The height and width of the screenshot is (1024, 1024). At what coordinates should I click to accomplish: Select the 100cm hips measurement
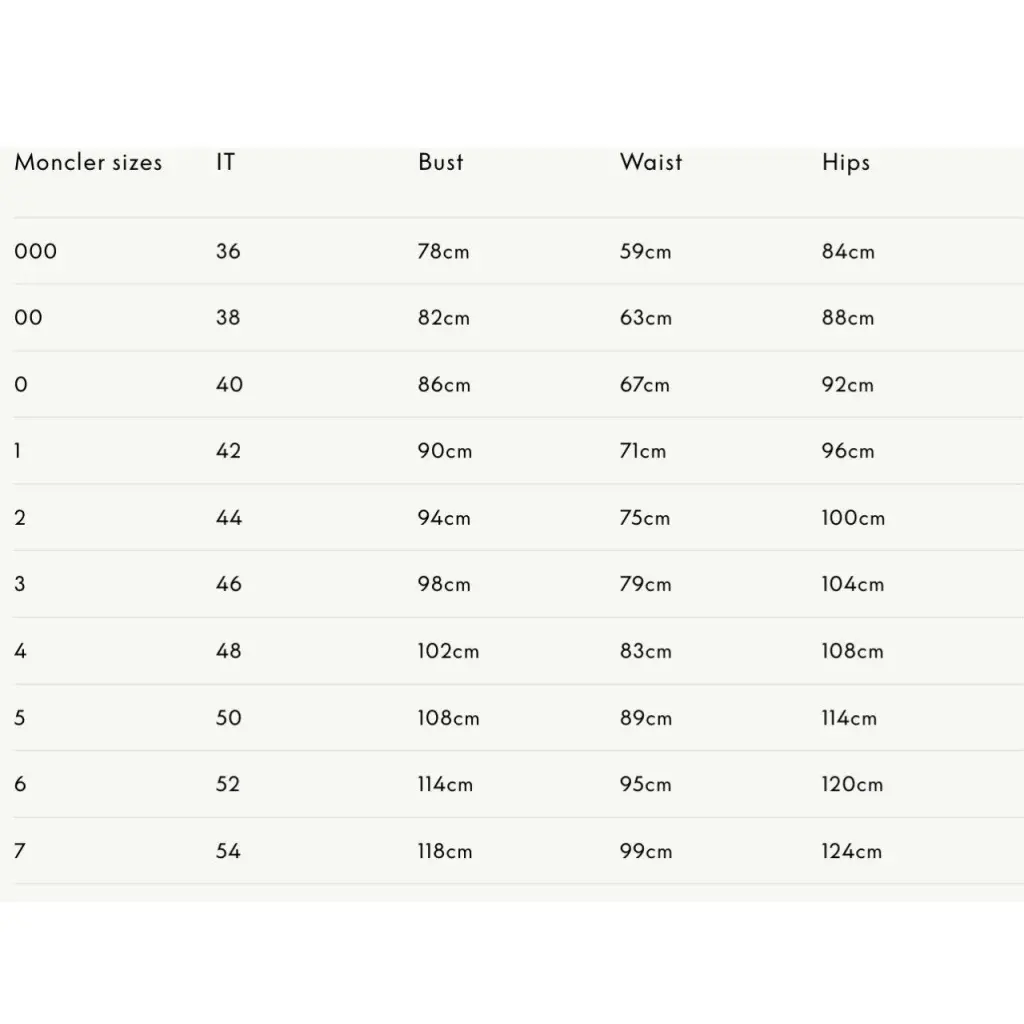coord(854,518)
